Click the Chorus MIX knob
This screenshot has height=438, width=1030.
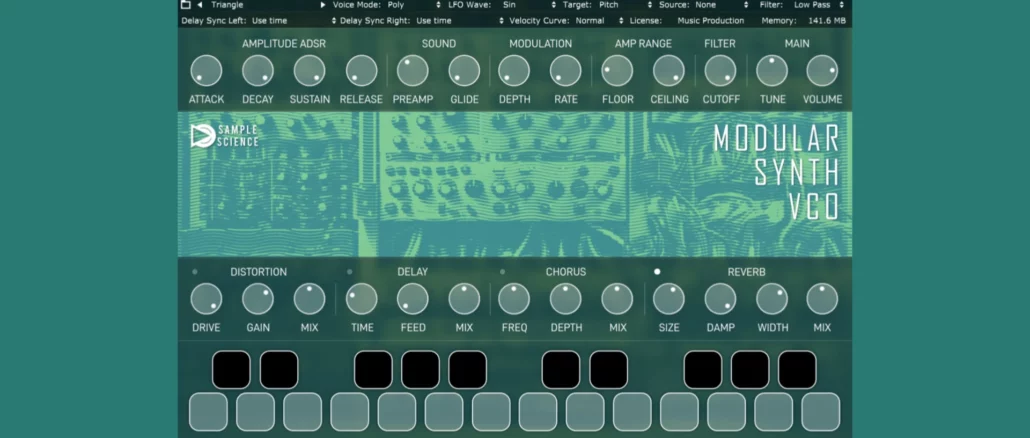tap(617, 299)
